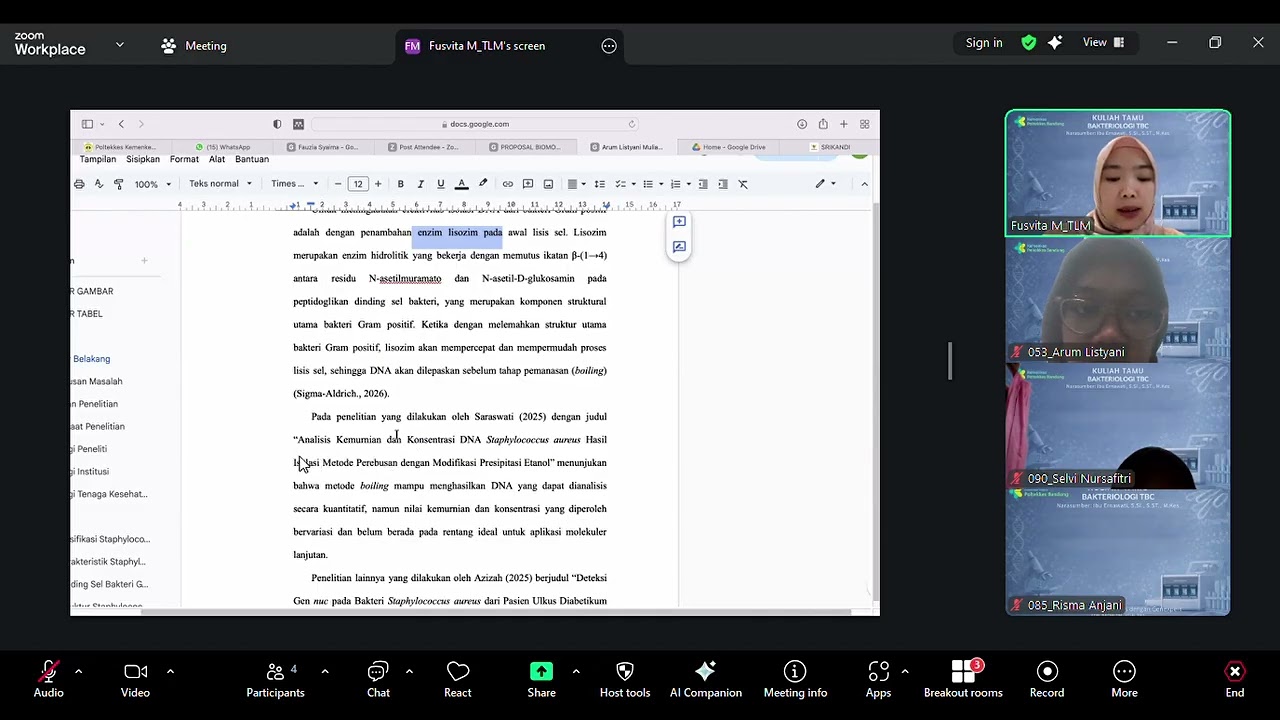
Task: Open the Zoom Chat panel
Action: point(378,680)
